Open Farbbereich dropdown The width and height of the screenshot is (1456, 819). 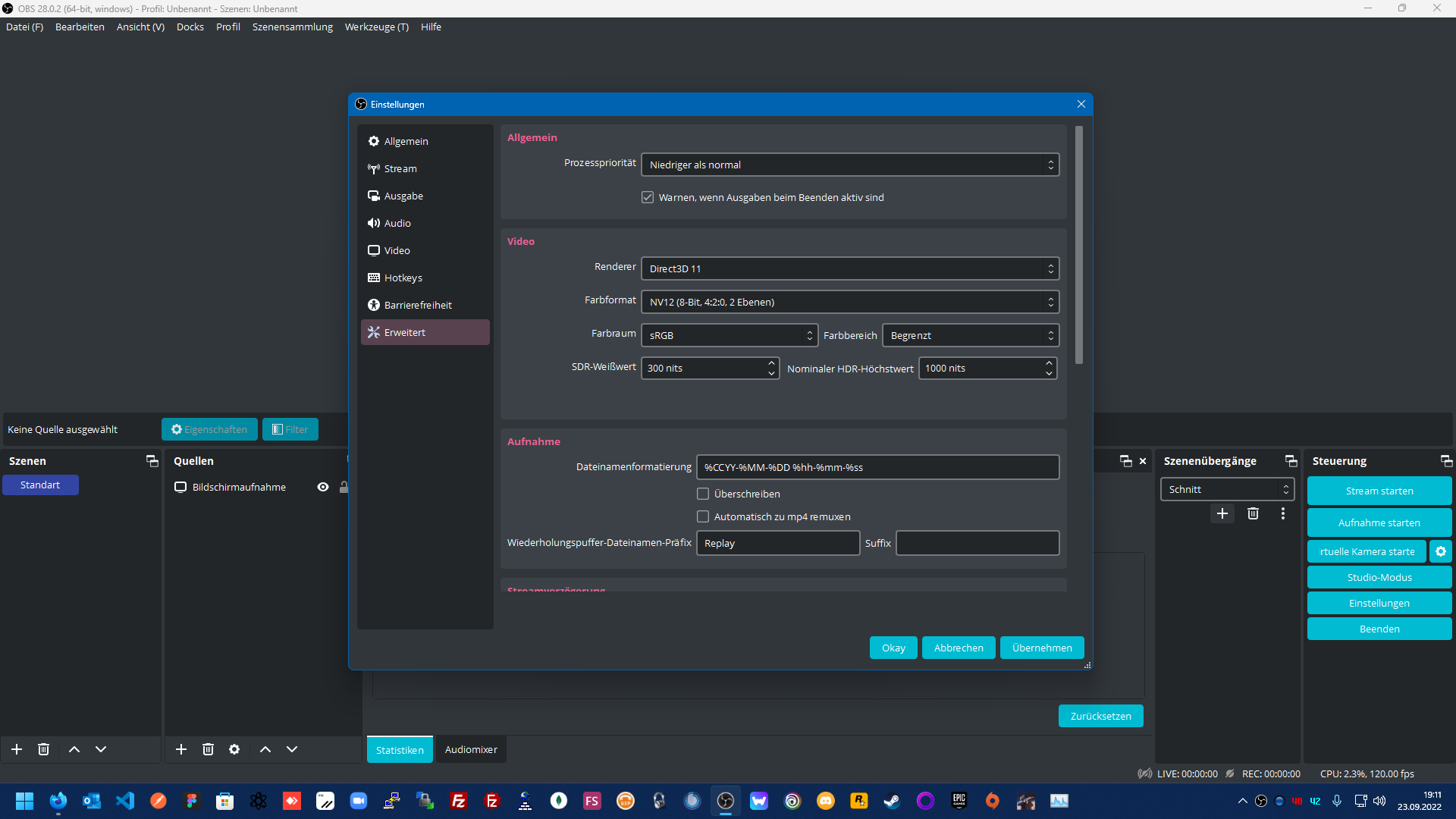971,335
